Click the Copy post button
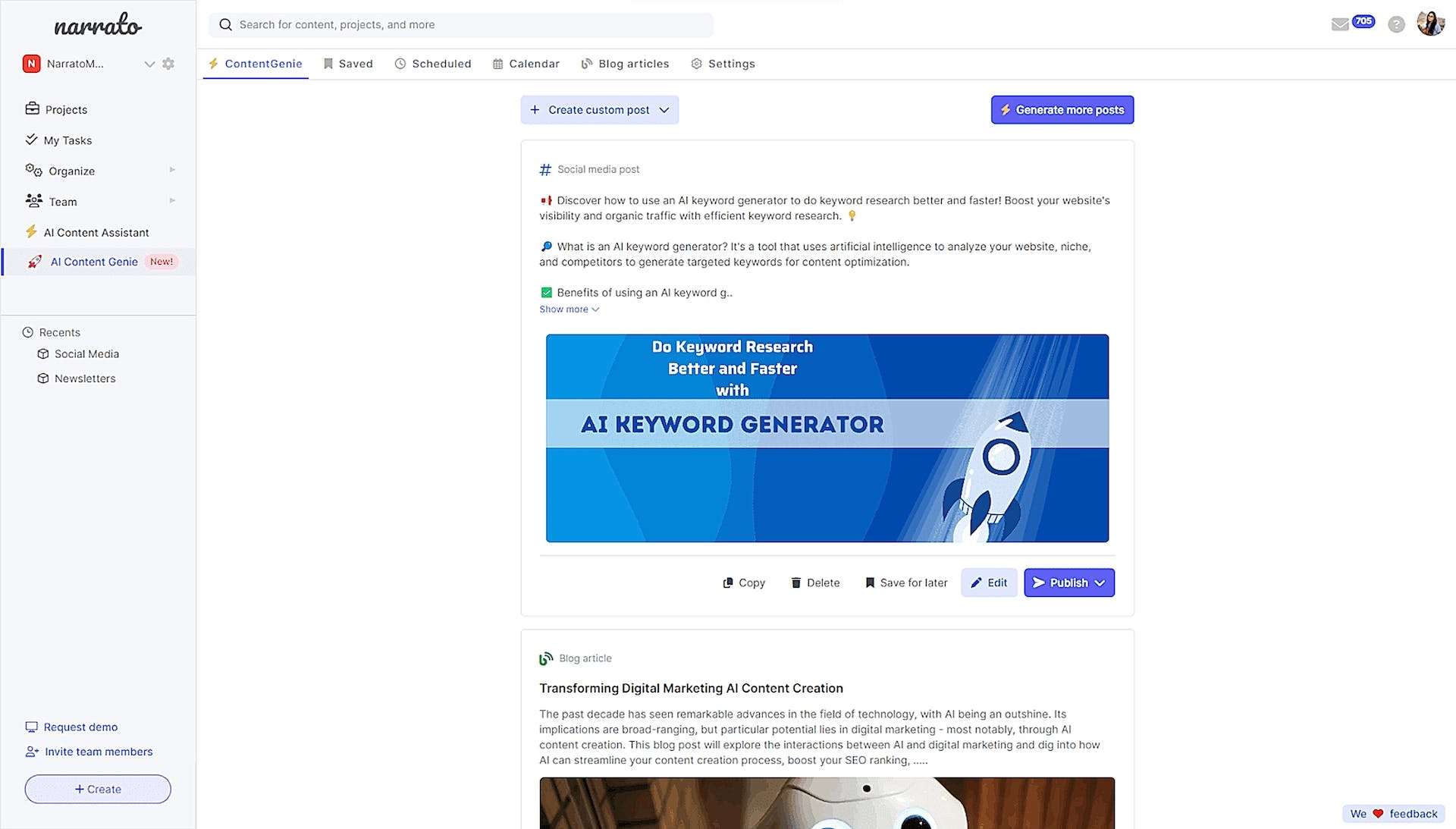This screenshot has height=829, width=1456. 744,582
